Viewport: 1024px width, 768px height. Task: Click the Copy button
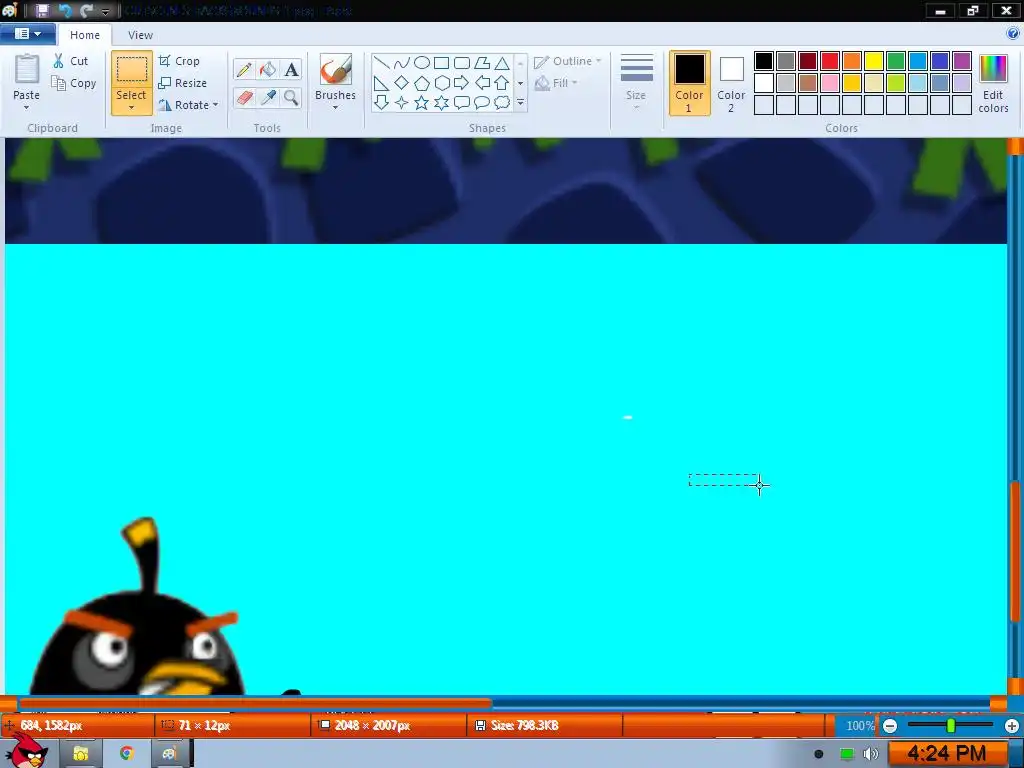pos(74,83)
